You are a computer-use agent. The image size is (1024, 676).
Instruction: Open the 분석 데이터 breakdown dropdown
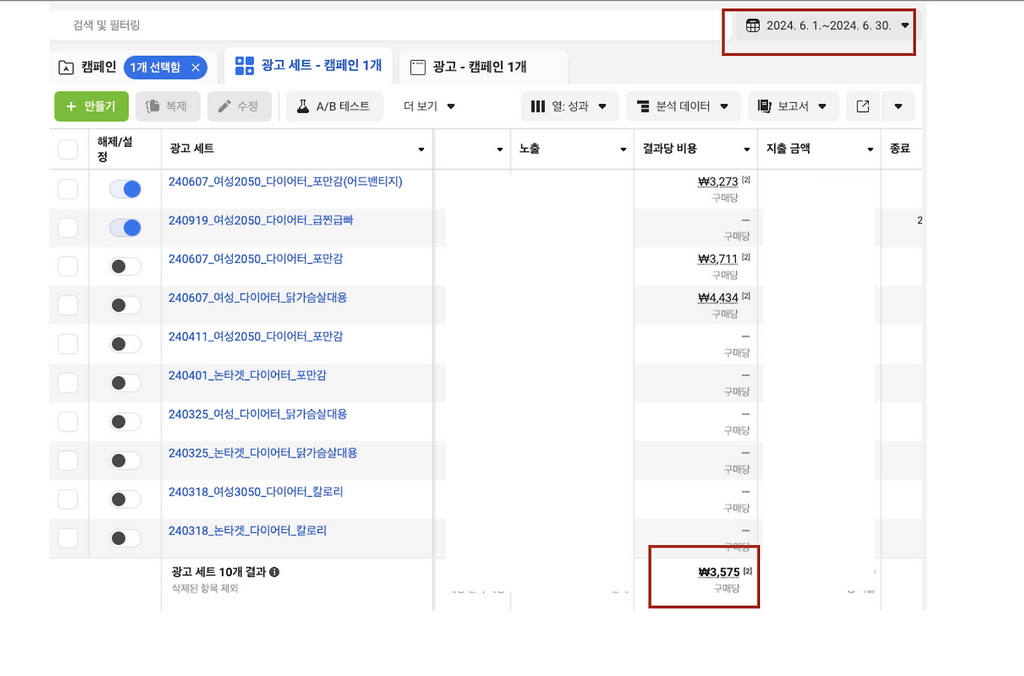[683, 106]
